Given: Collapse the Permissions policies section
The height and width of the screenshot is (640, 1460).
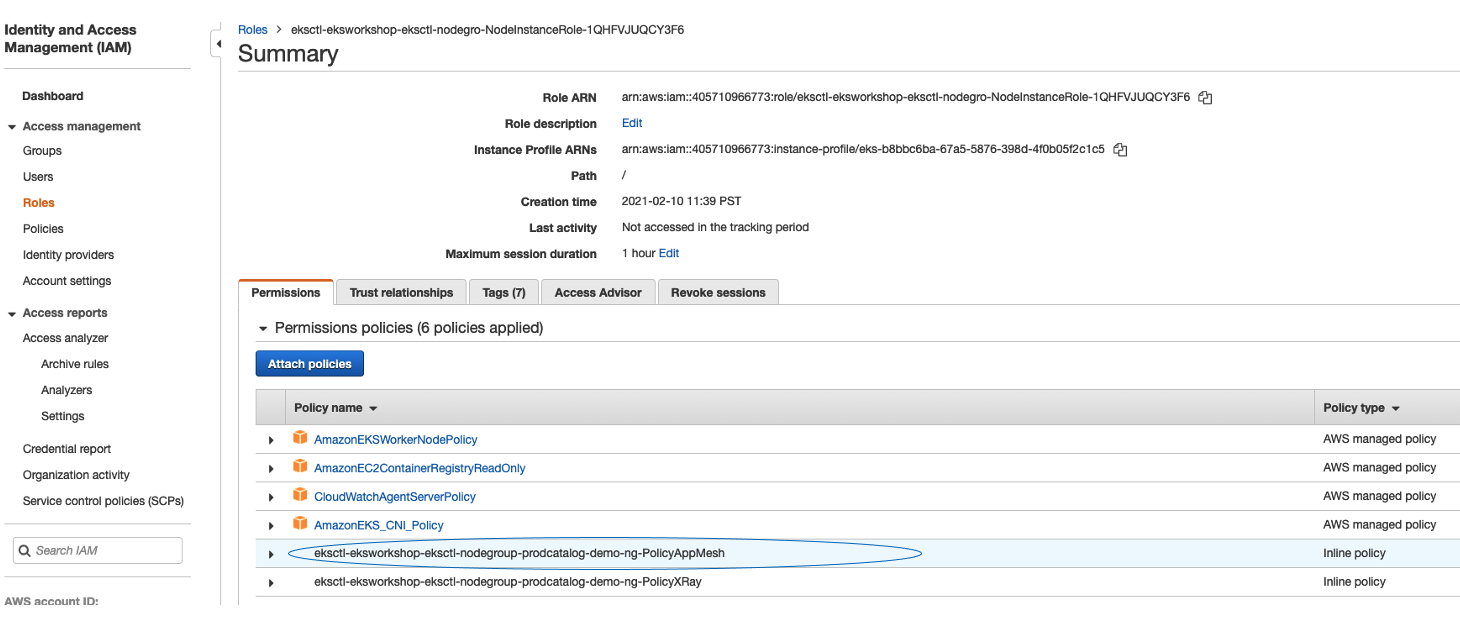Looking at the screenshot, I should coord(264,328).
